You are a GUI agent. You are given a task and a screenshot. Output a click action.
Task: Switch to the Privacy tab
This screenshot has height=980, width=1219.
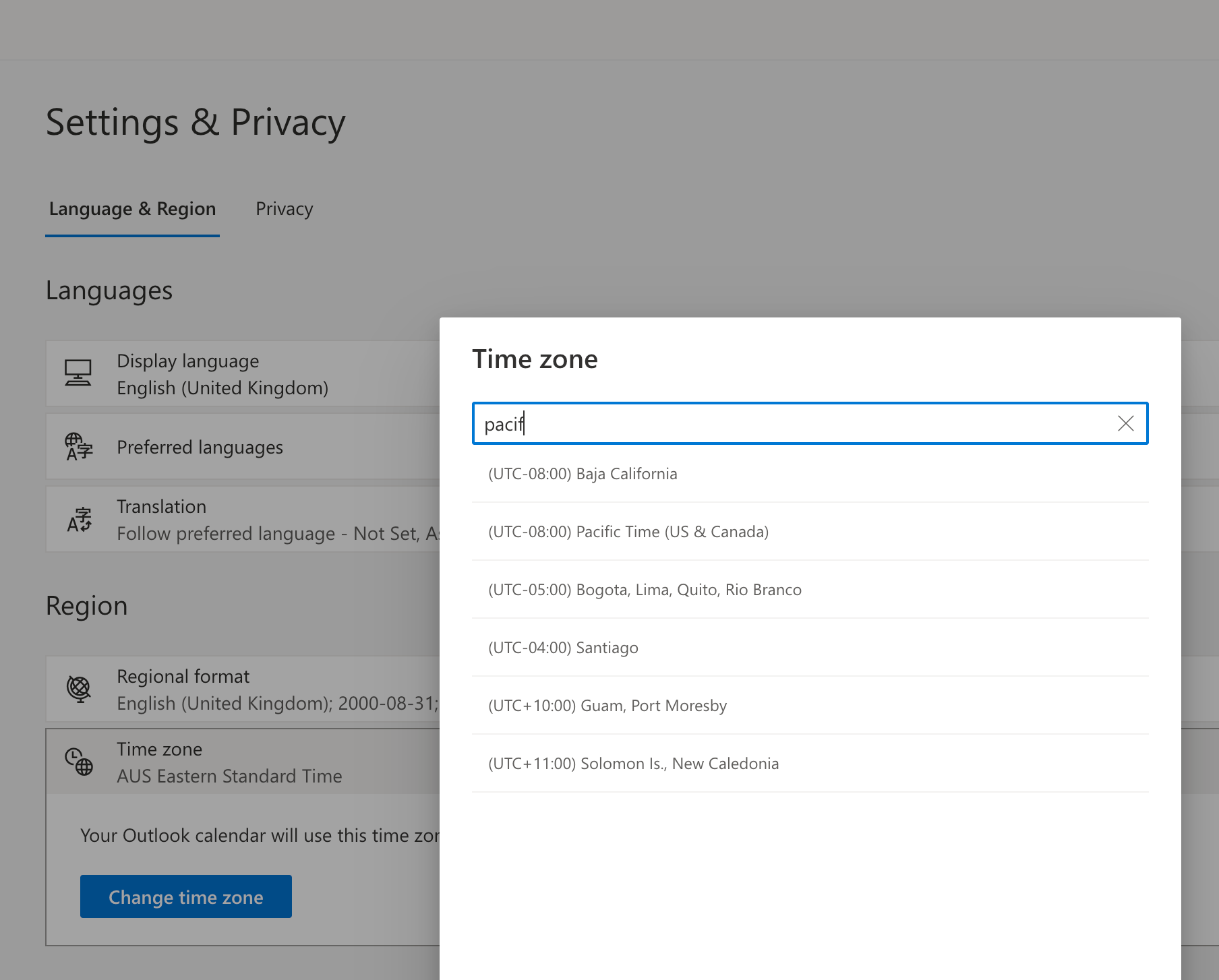[283, 208]
